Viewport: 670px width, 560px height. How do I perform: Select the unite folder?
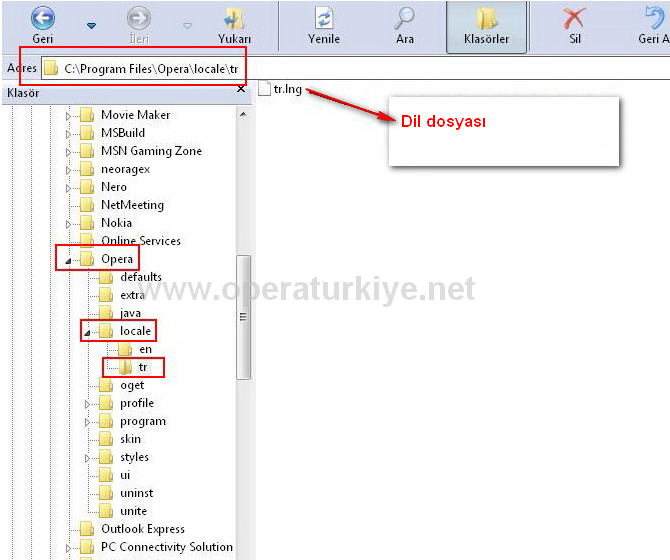(123, 511)
